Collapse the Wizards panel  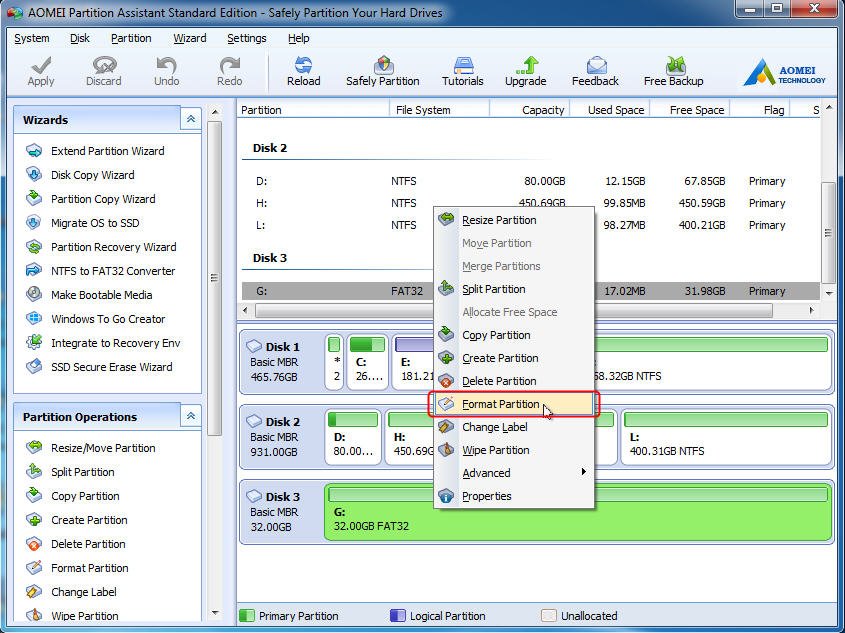pyautogui.click(x=190, y=118)
